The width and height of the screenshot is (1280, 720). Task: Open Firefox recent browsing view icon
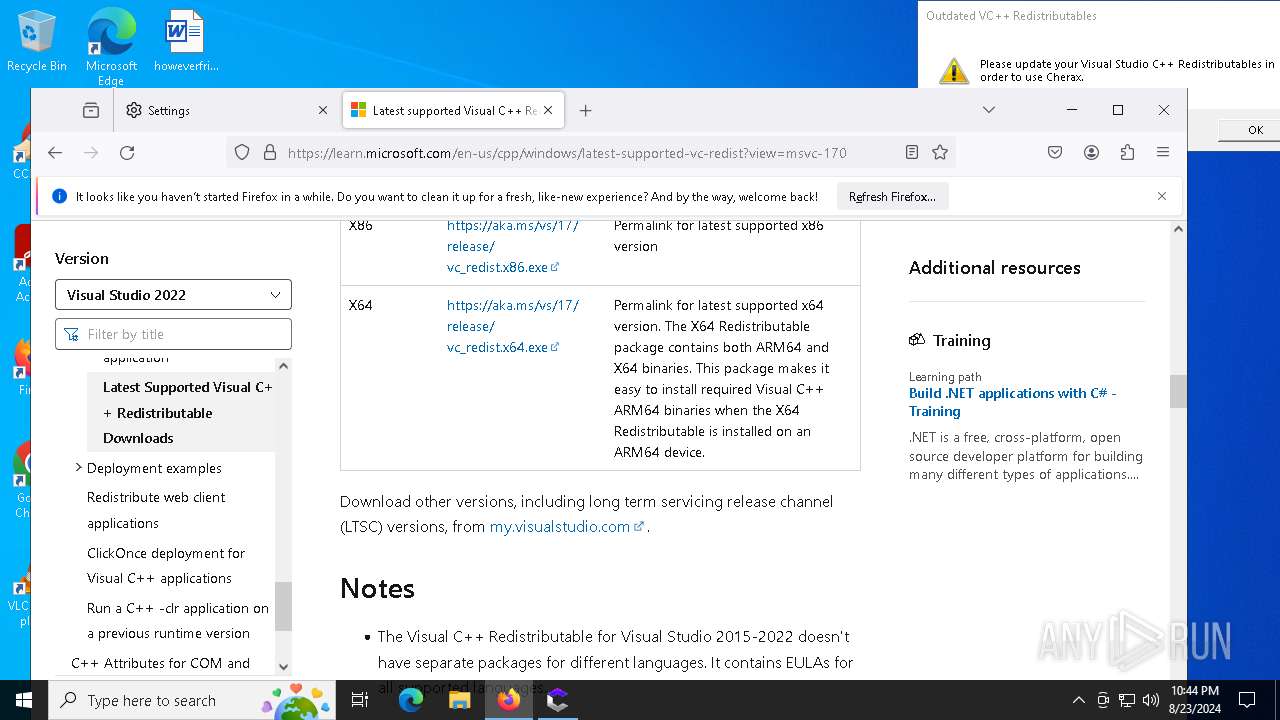tap(91, 110)
